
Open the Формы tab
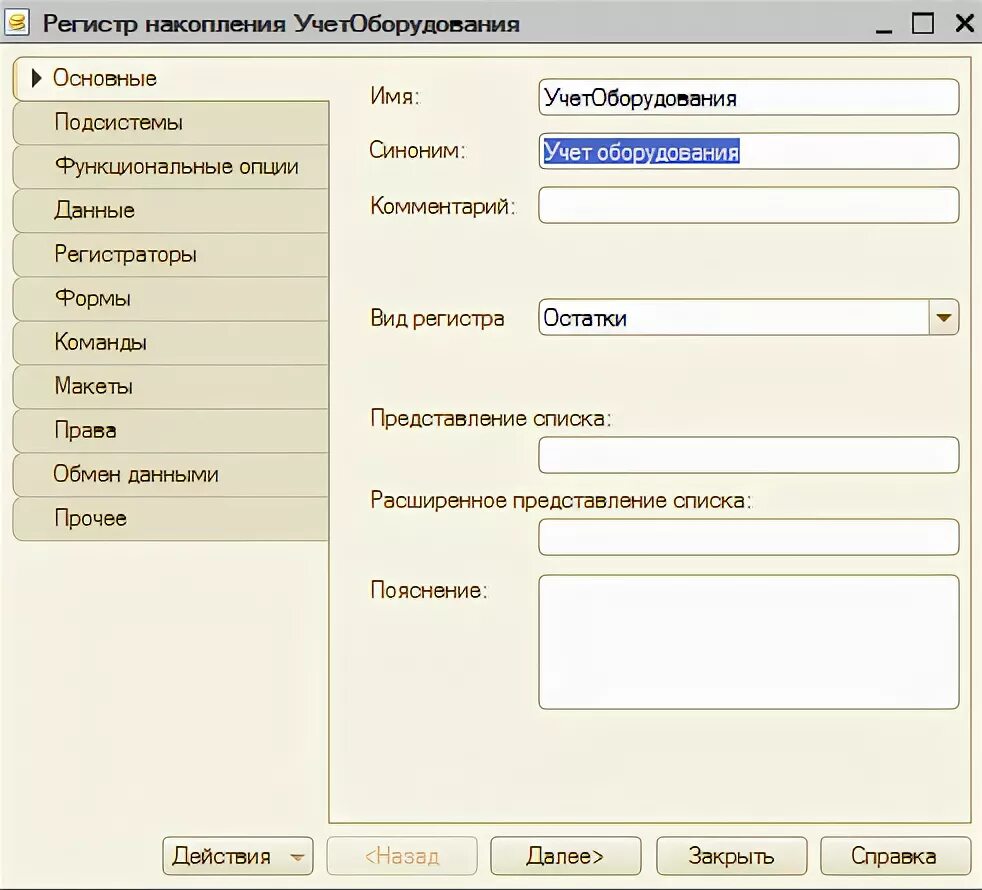pos(171,299)
